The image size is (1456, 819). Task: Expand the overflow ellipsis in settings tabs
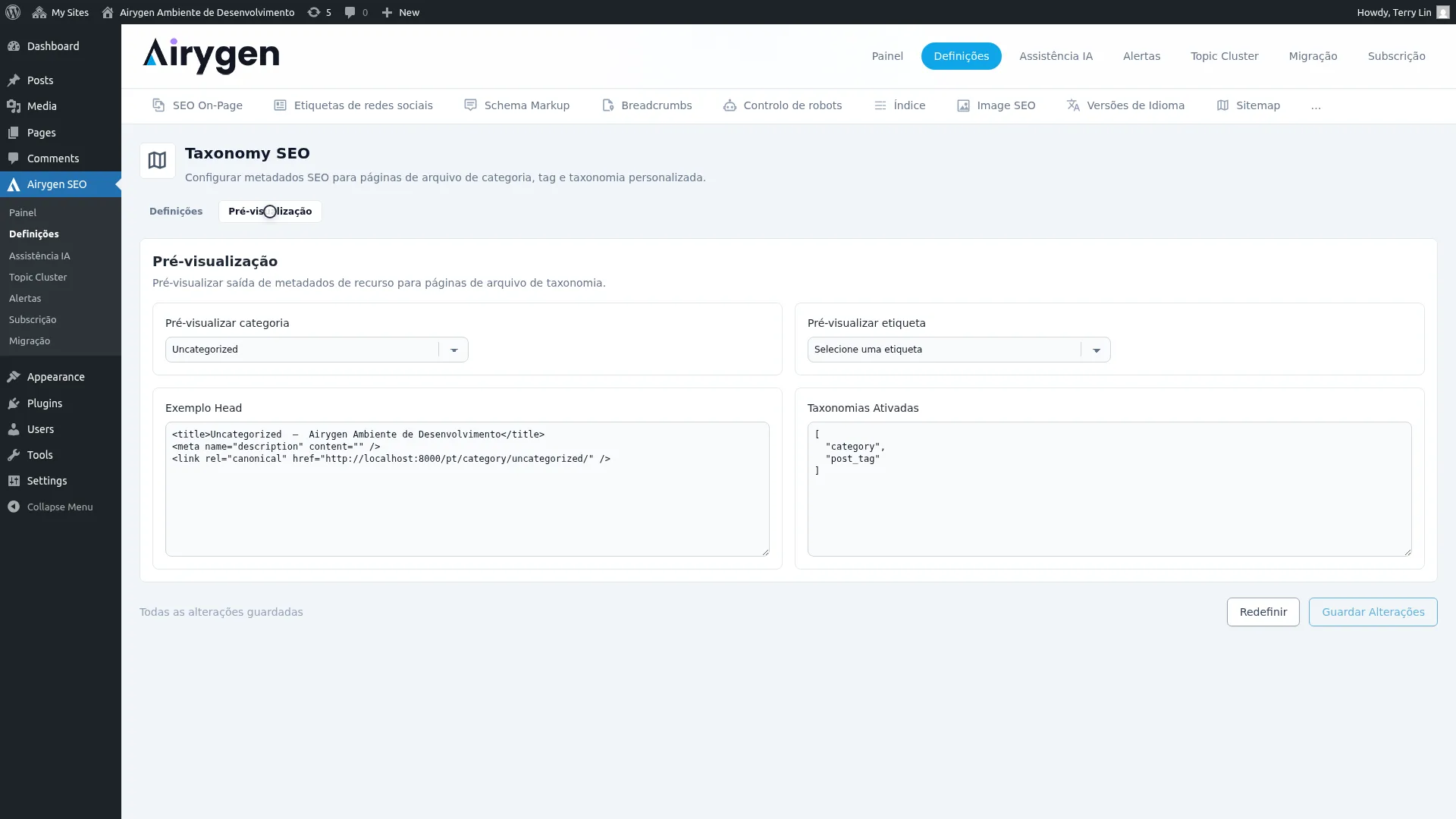pyautogui.click(x=1316, y=106)
